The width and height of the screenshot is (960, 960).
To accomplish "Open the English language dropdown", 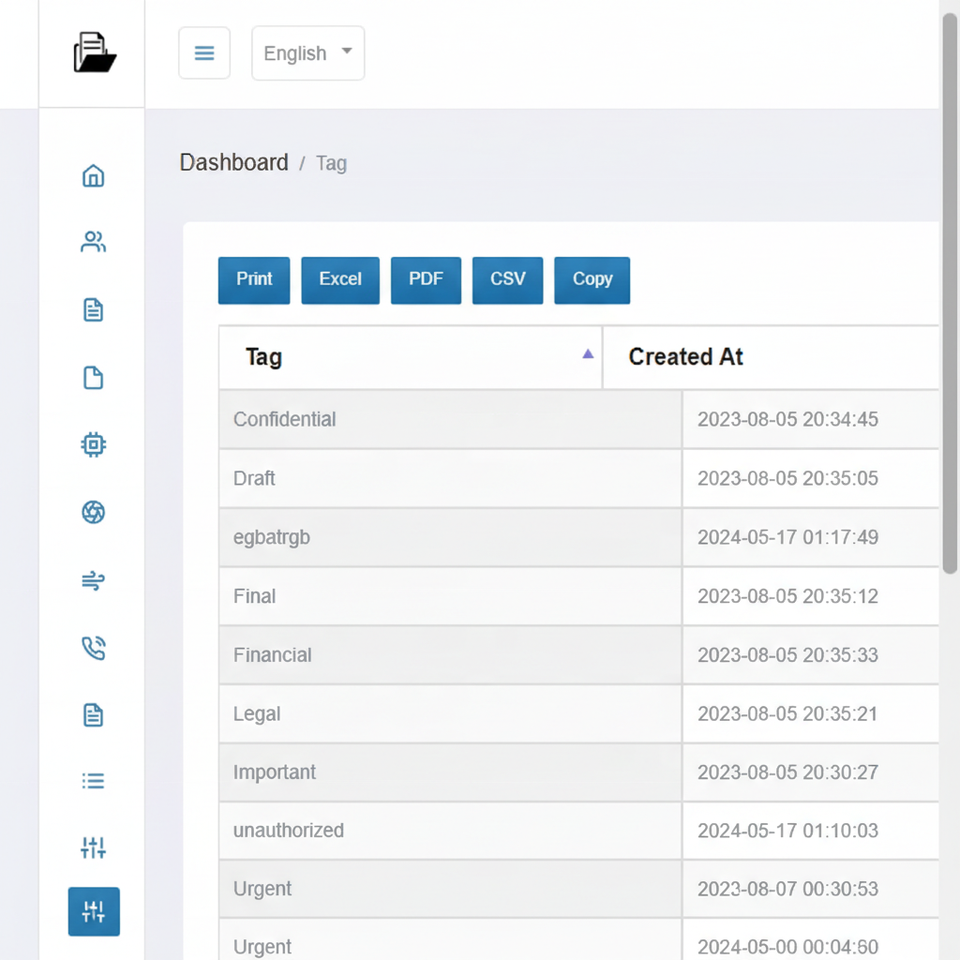I will click(x=308, y=53).
